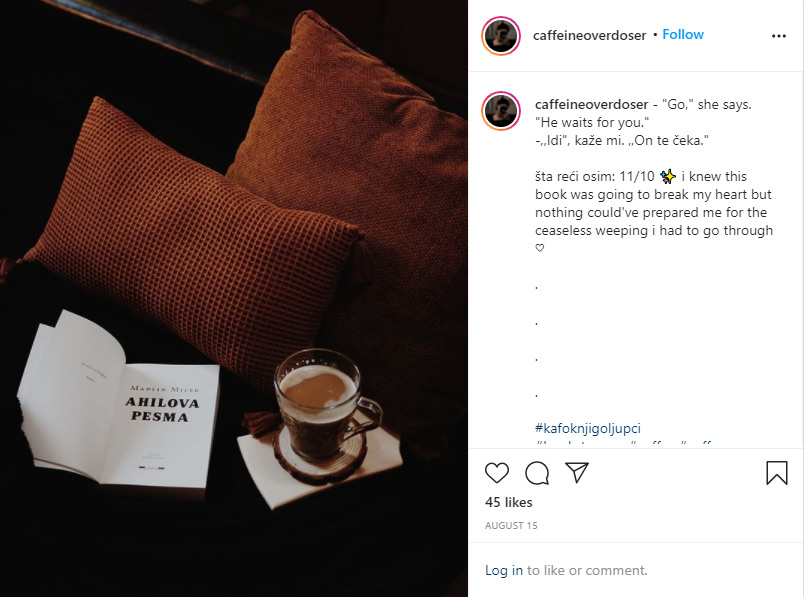
Task: Click the partially visible hashtag line below
Action: [623, 443]
